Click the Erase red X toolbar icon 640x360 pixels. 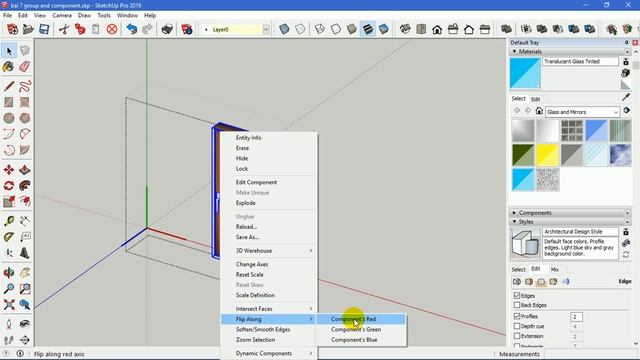pos(112,29)
